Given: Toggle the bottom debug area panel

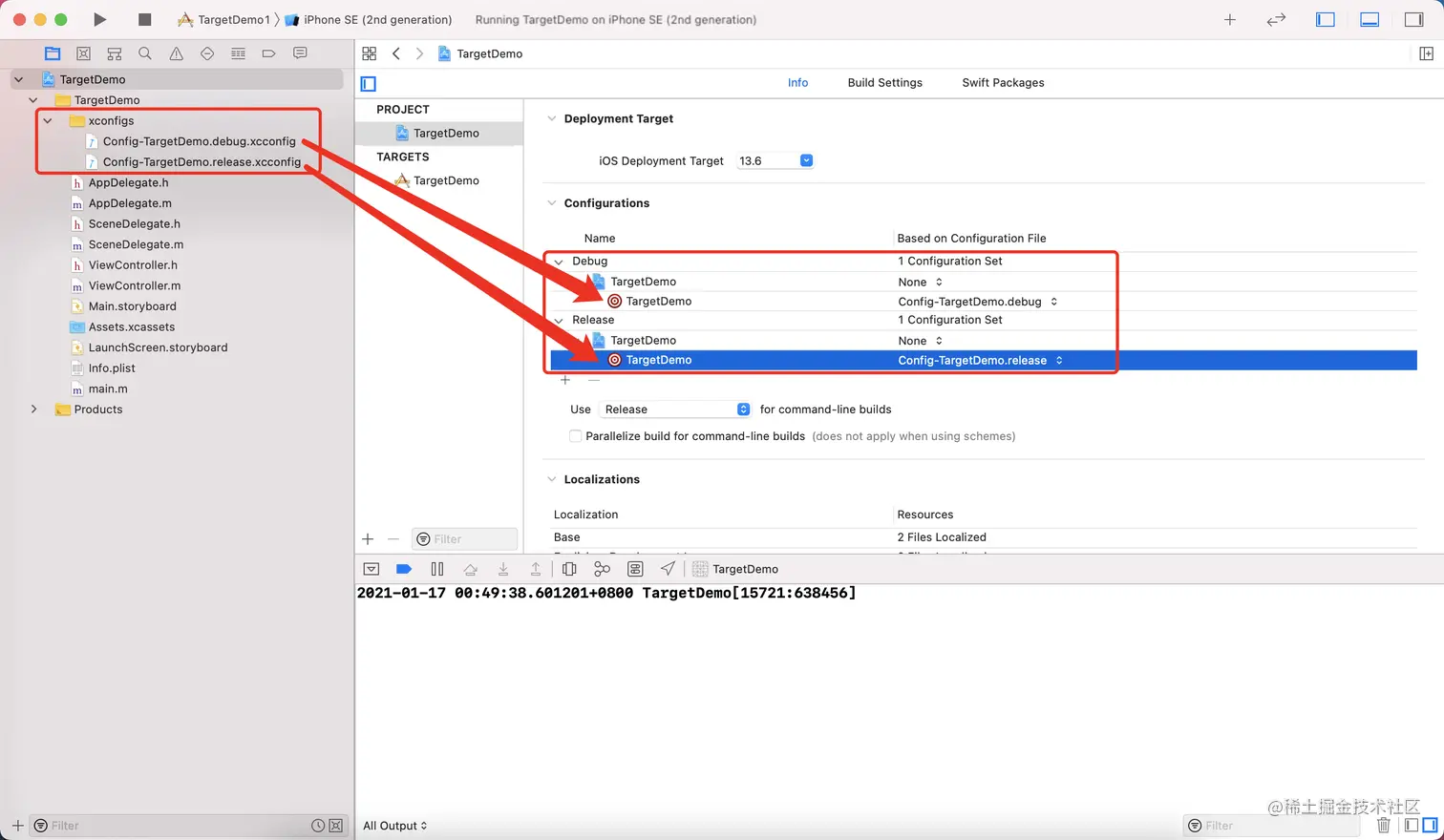Looking at the screenshot, I should (x=1370, y=19).
